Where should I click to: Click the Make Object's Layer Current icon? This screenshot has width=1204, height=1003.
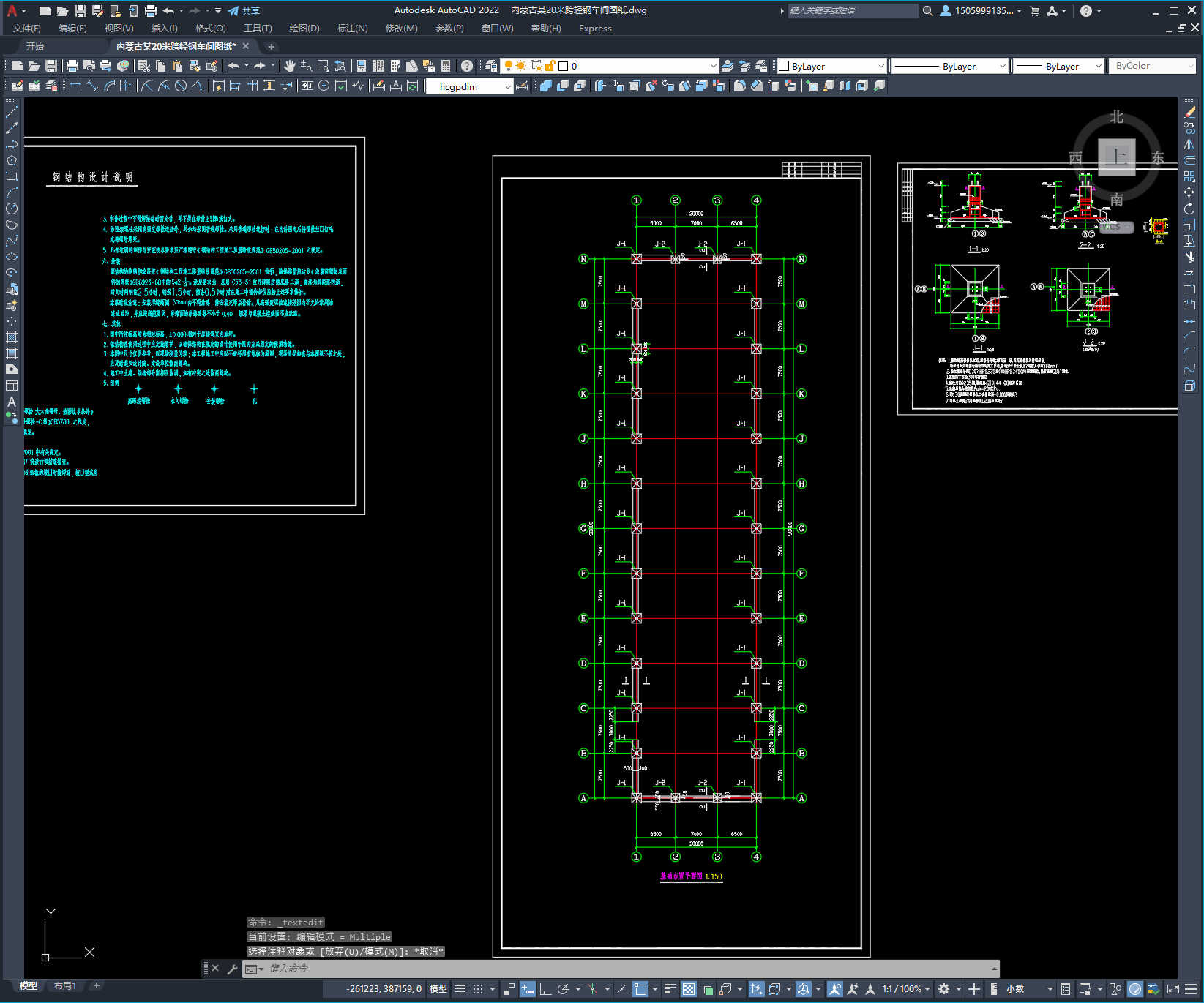click(728, 66)
